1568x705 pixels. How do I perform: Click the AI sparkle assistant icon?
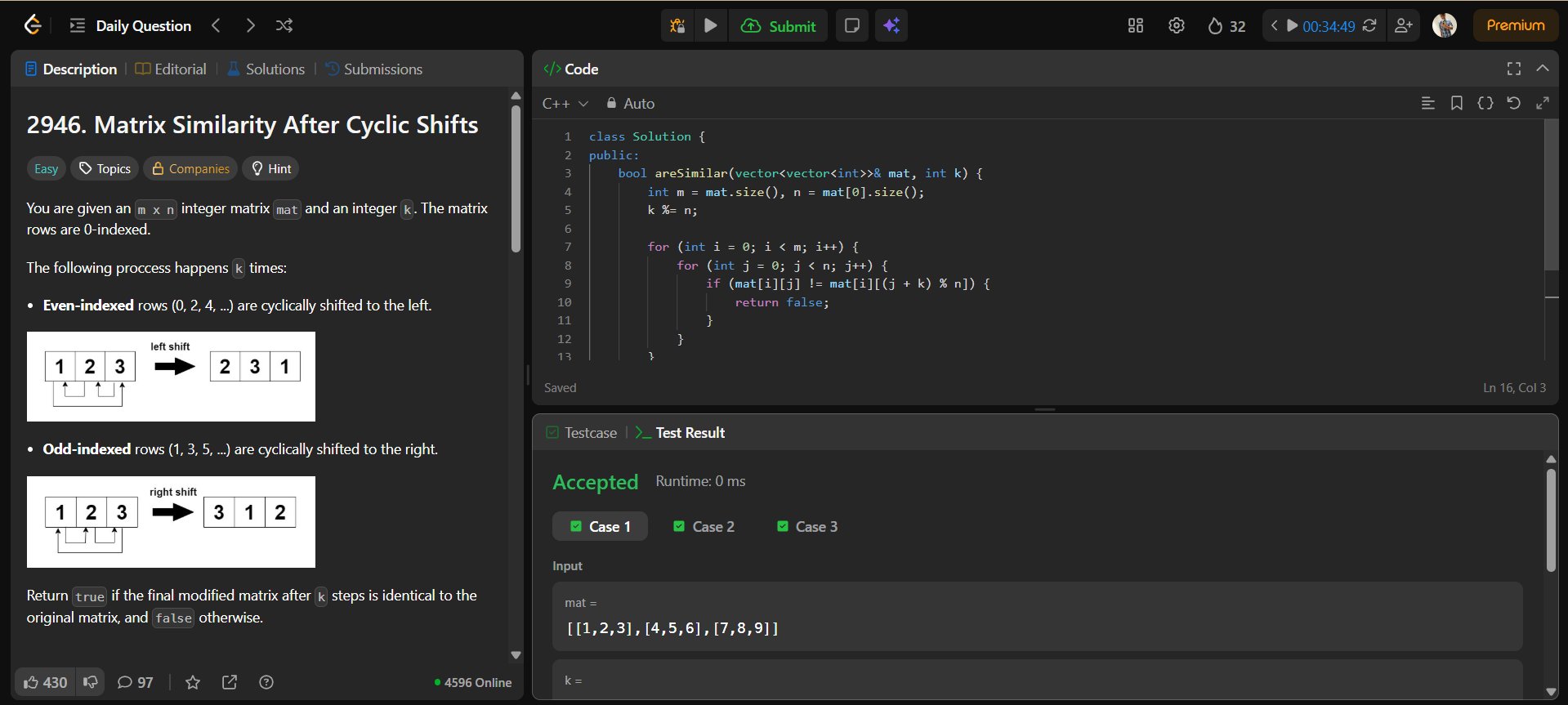(891, 26)
